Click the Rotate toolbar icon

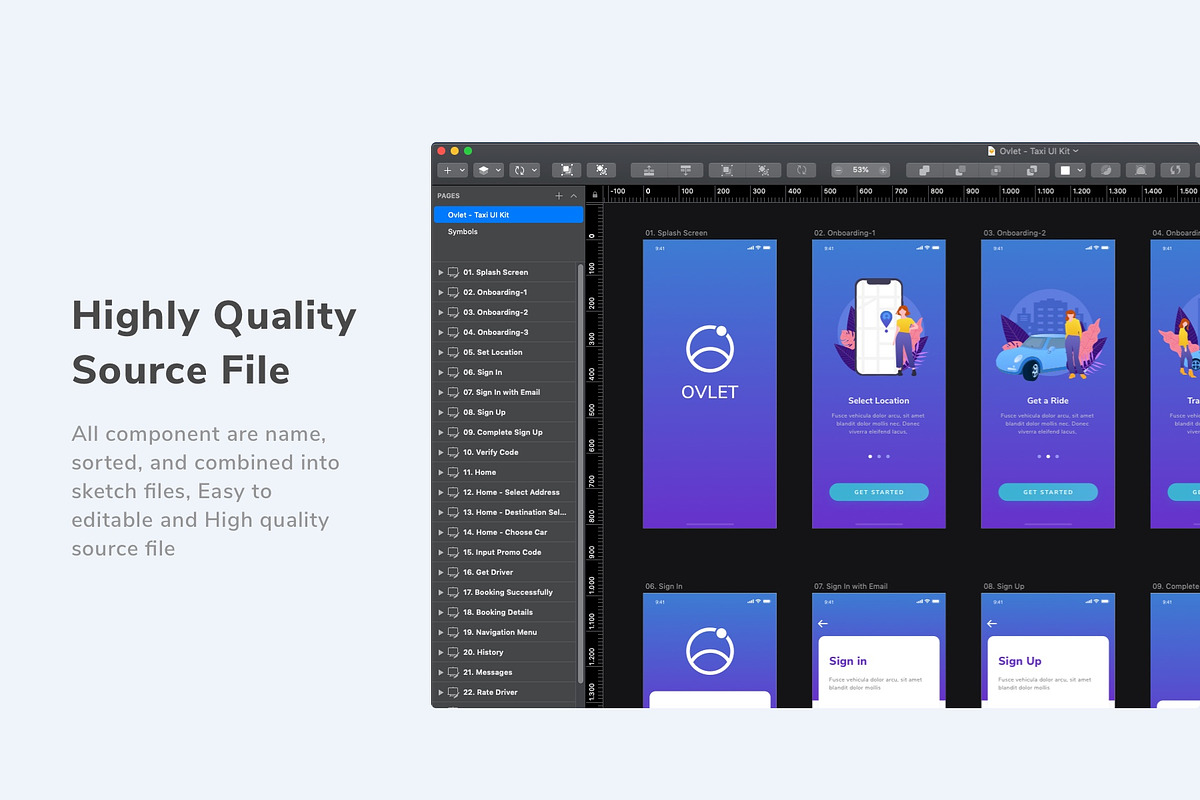click(801, 170)
